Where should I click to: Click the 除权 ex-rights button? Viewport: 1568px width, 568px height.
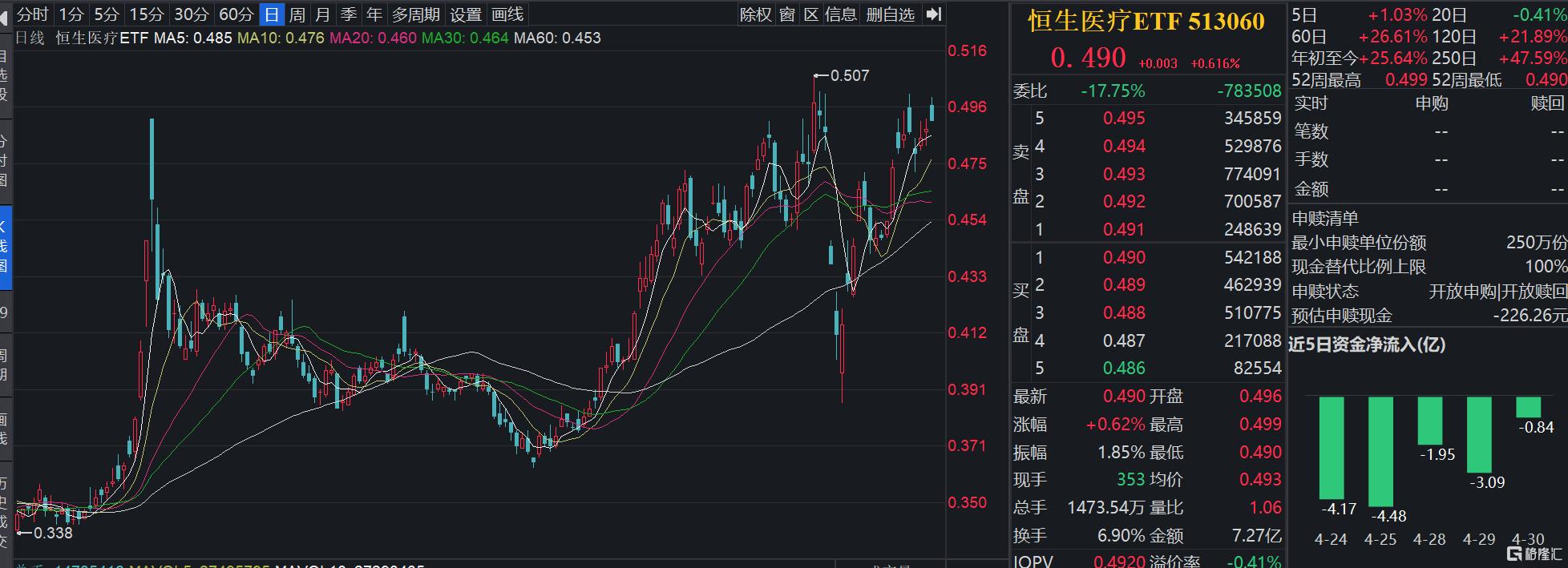tap(756, 14)
